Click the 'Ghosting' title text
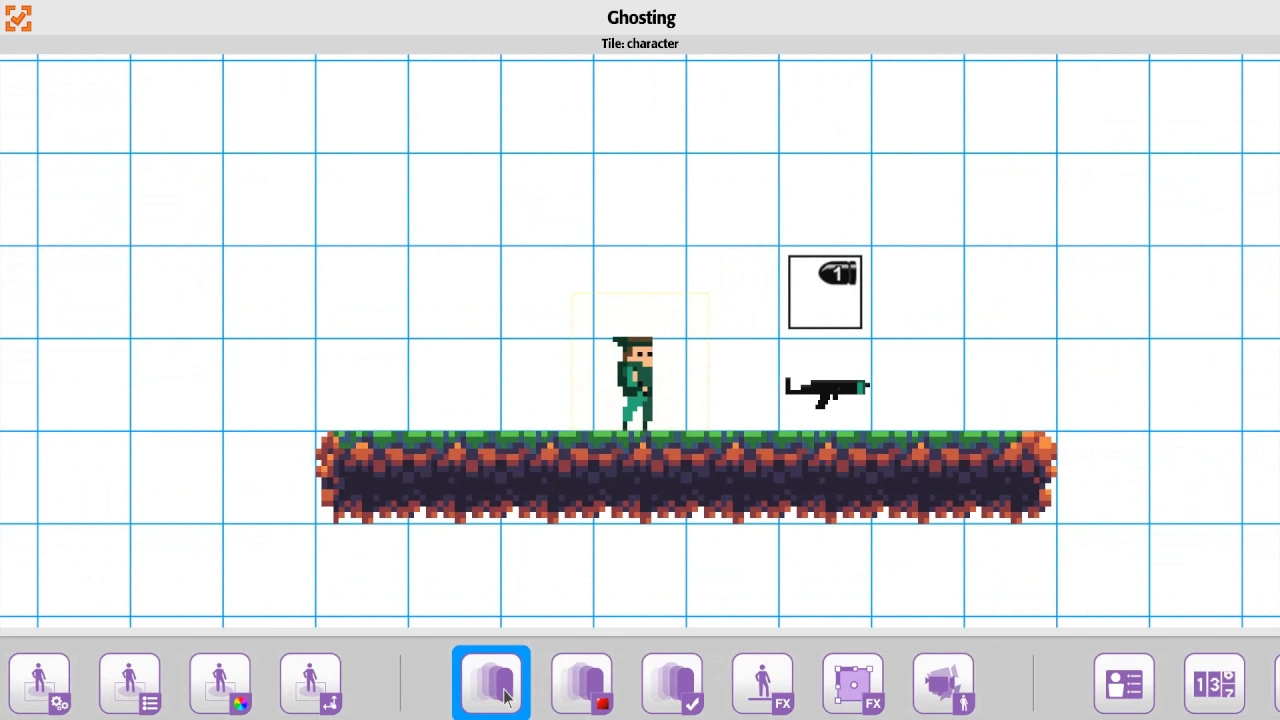This screenshot has width=1280, height=720. pyautogui.click(x=641, y=17)
